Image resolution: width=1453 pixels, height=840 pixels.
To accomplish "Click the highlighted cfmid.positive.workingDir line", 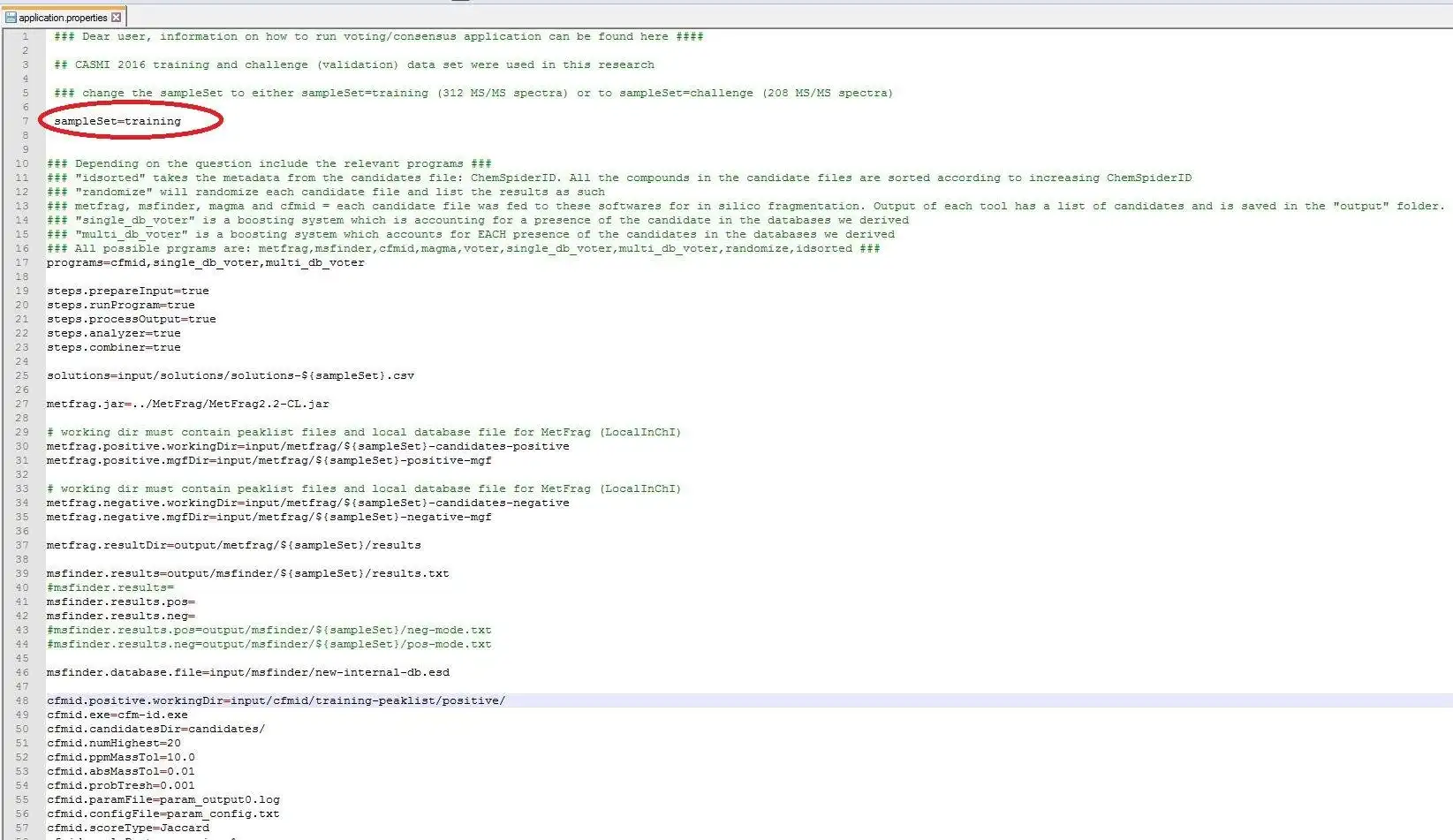I will (276, 700).
